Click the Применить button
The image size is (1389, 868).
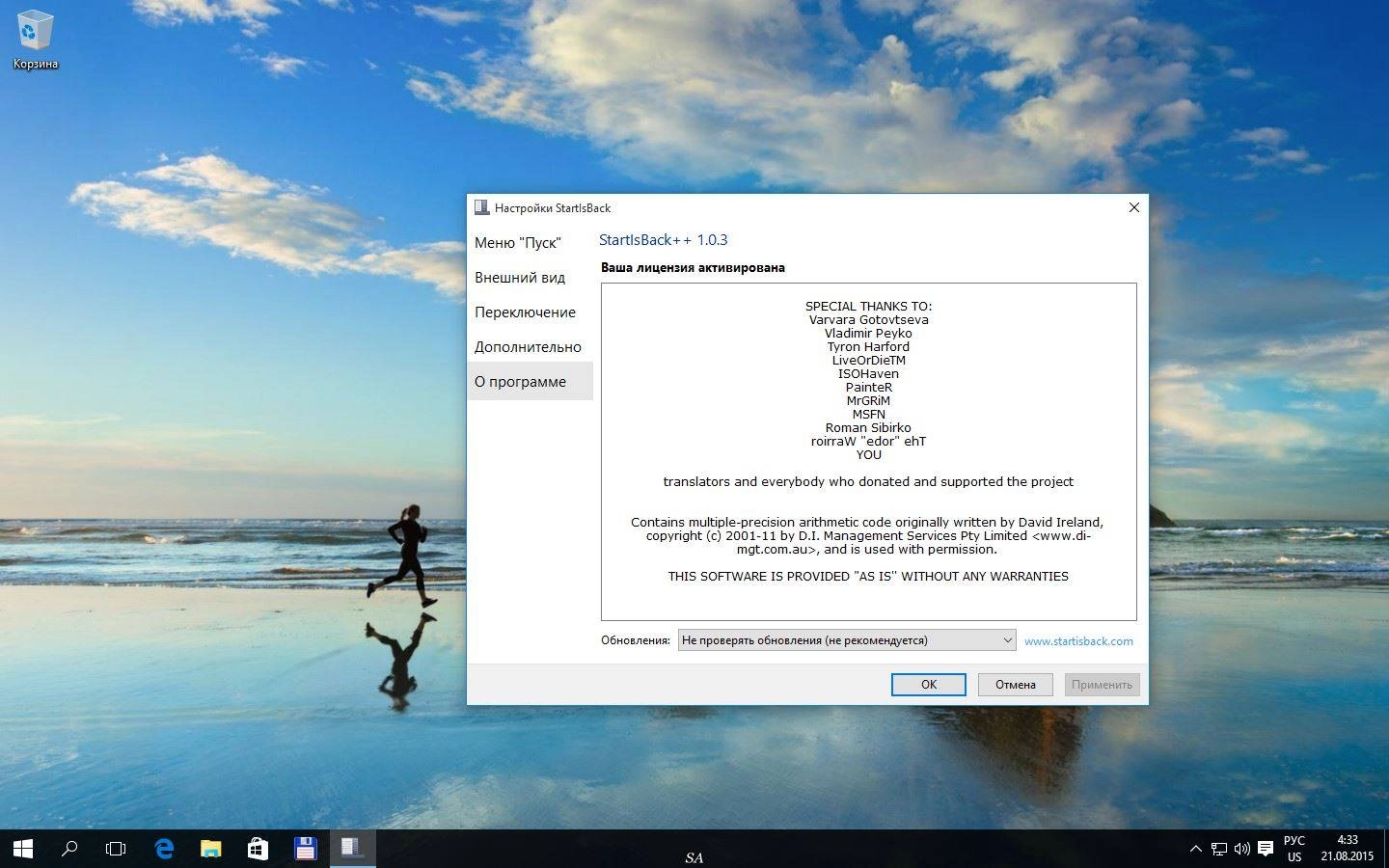[1102, 684]
